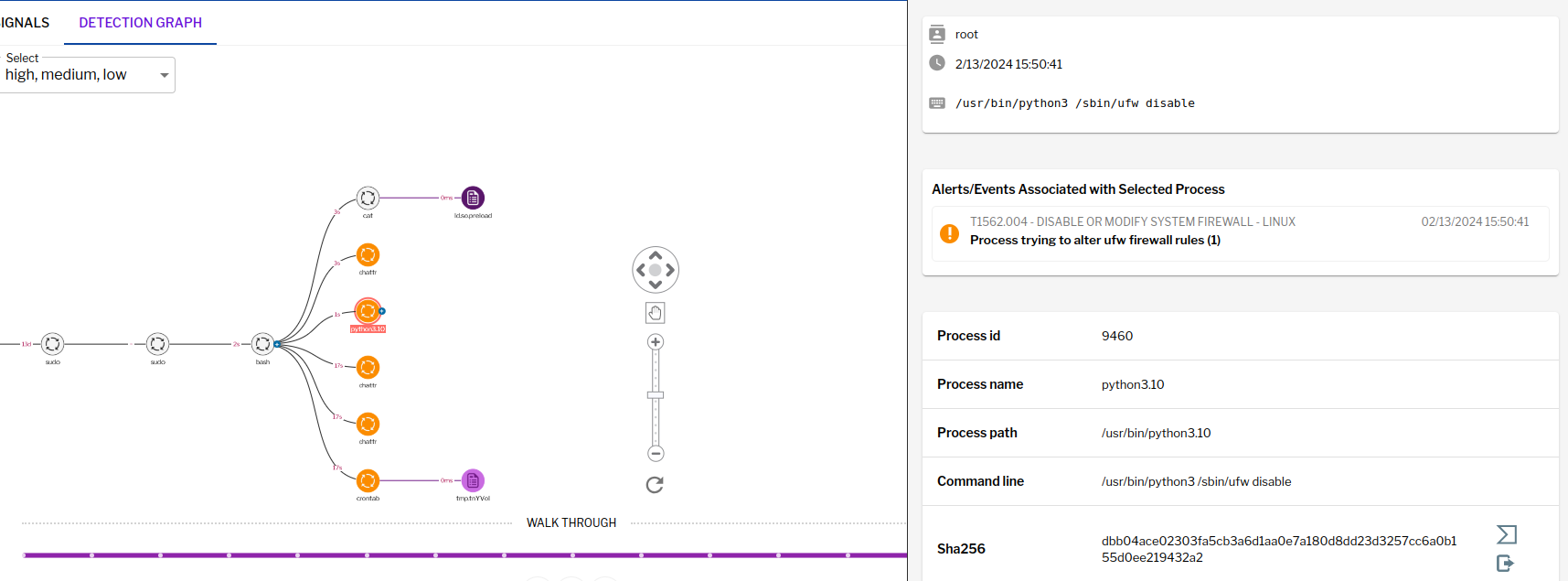Click the ld.so.preload file node
The width and height of the screenshot is (1568, 581).
[473, 198]
